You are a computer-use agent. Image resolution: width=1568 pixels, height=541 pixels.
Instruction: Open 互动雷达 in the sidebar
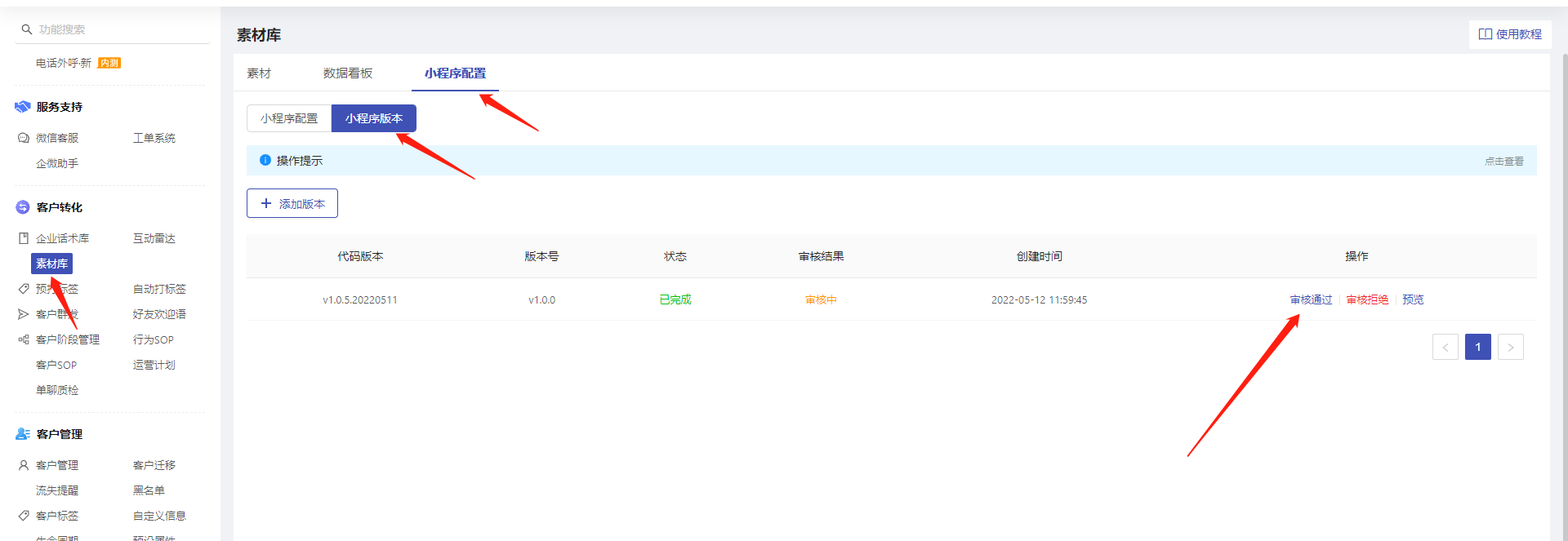point(154,238)
